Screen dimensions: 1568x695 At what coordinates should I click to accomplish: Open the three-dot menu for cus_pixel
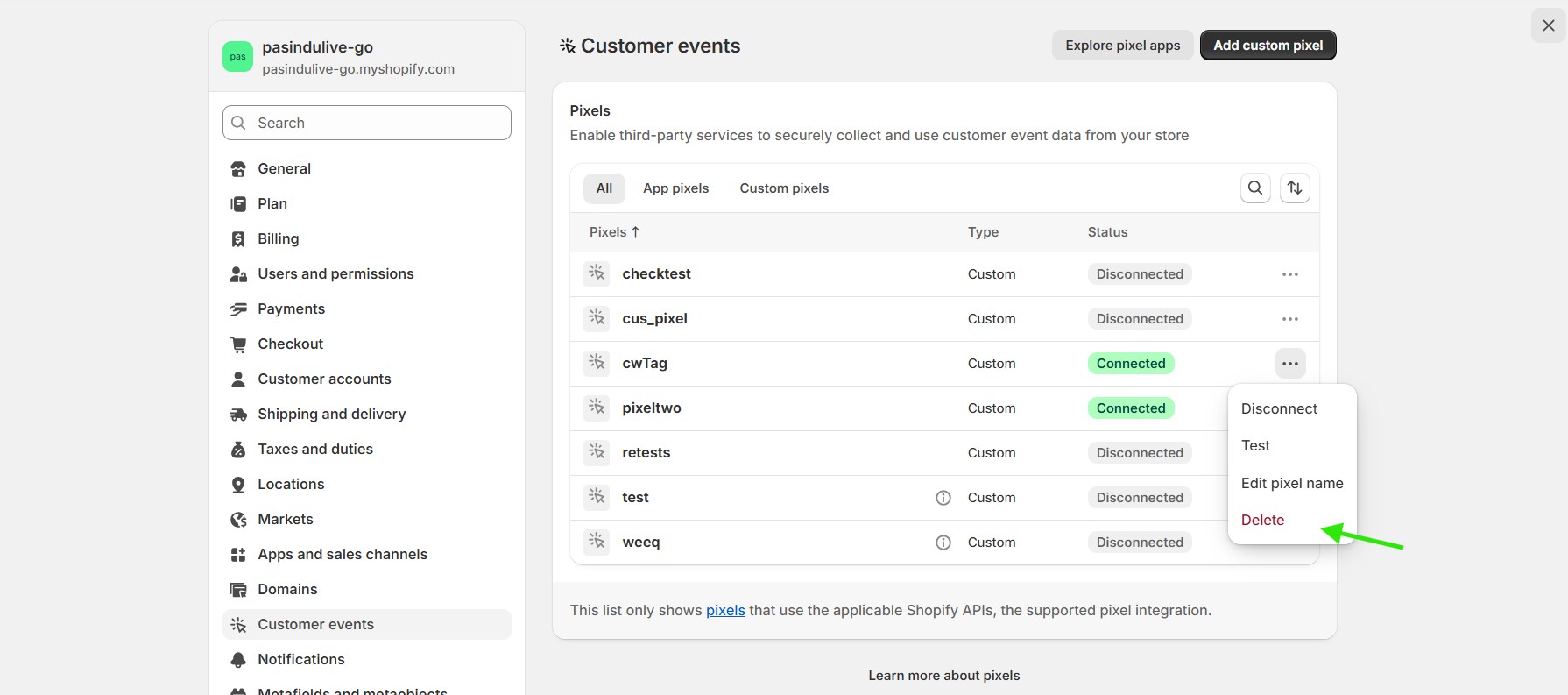(x=1290, y=319)
